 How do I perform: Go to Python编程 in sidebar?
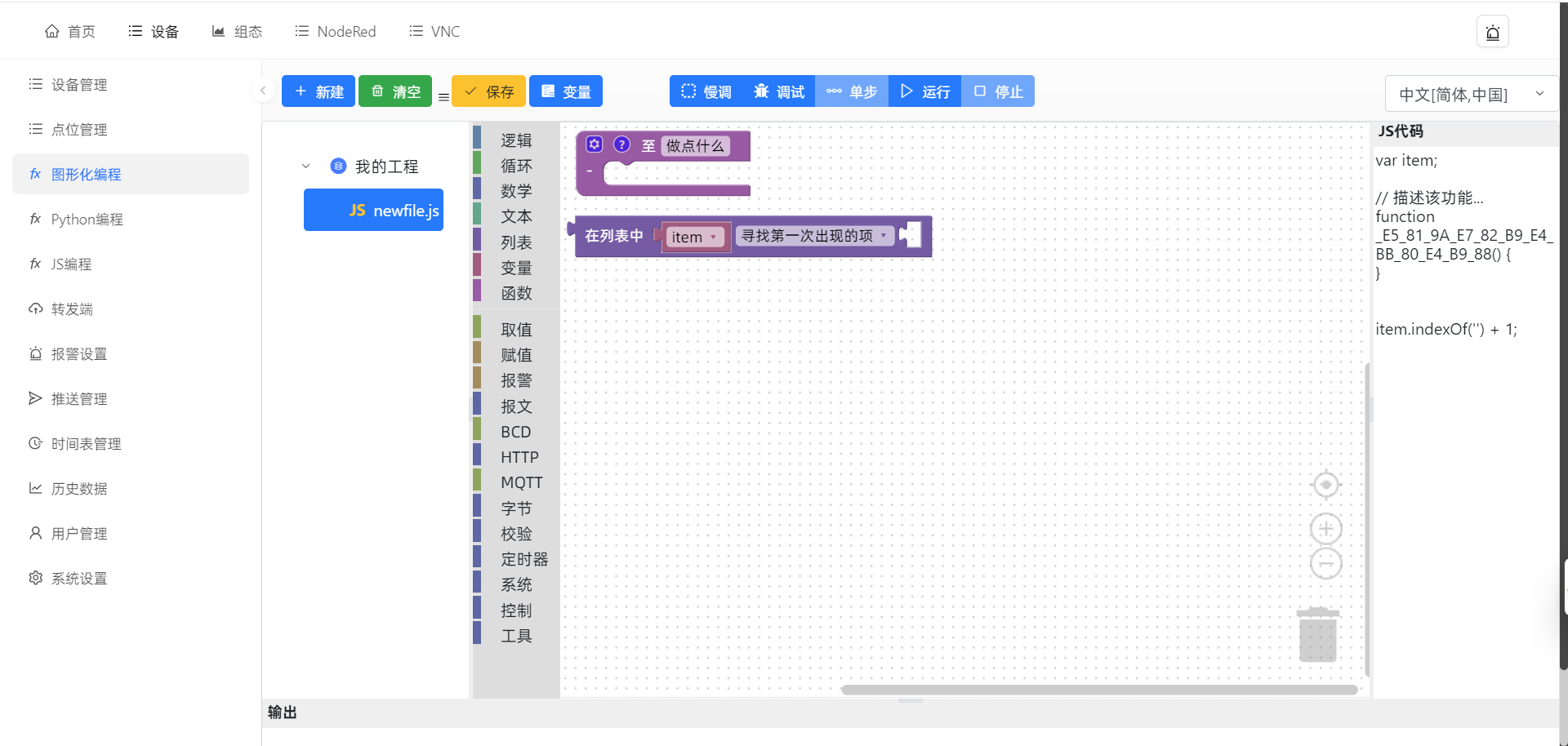87,219
